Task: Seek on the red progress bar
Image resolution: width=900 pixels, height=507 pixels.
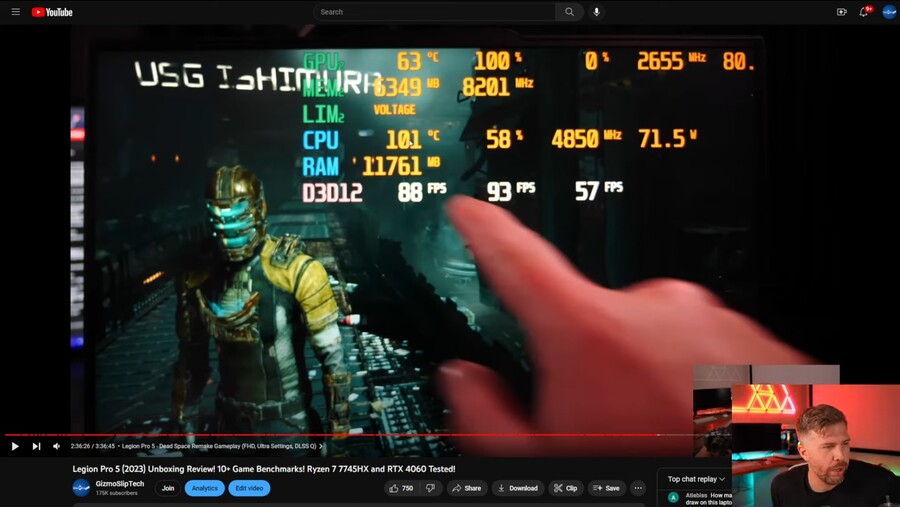Action: 367,435
